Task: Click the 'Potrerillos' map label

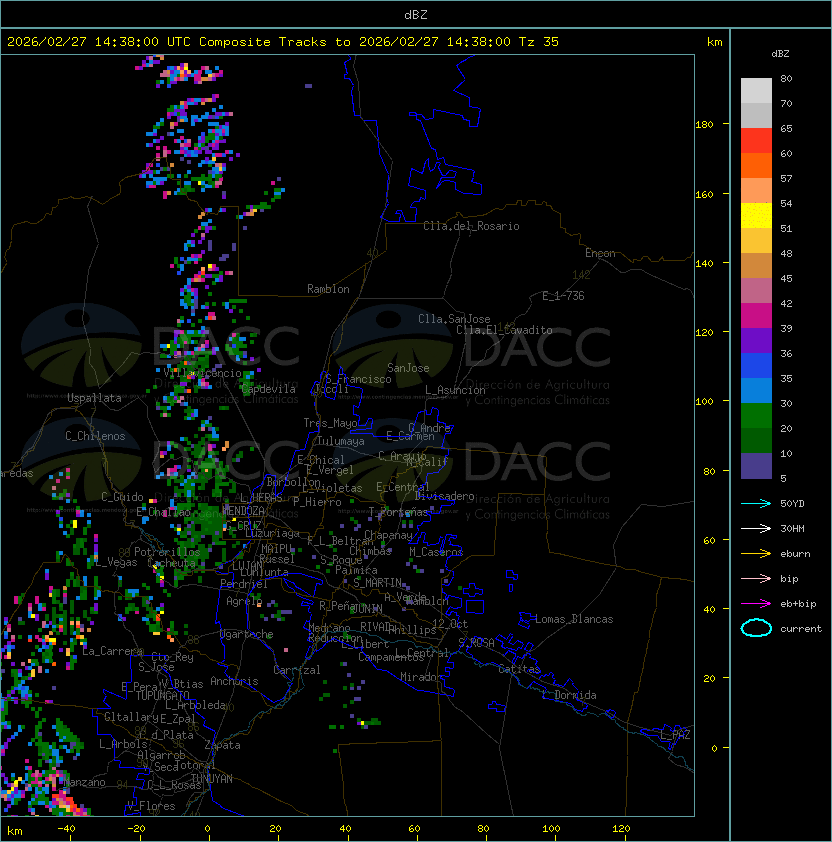Action: tap(167, 552)
